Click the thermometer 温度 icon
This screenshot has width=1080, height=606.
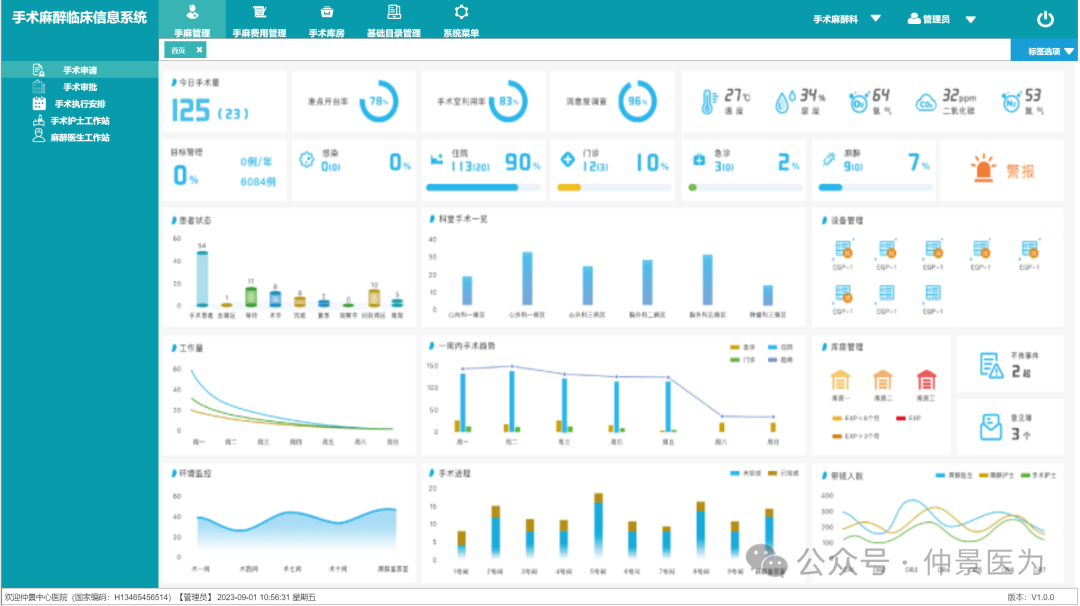pos(709,100)
